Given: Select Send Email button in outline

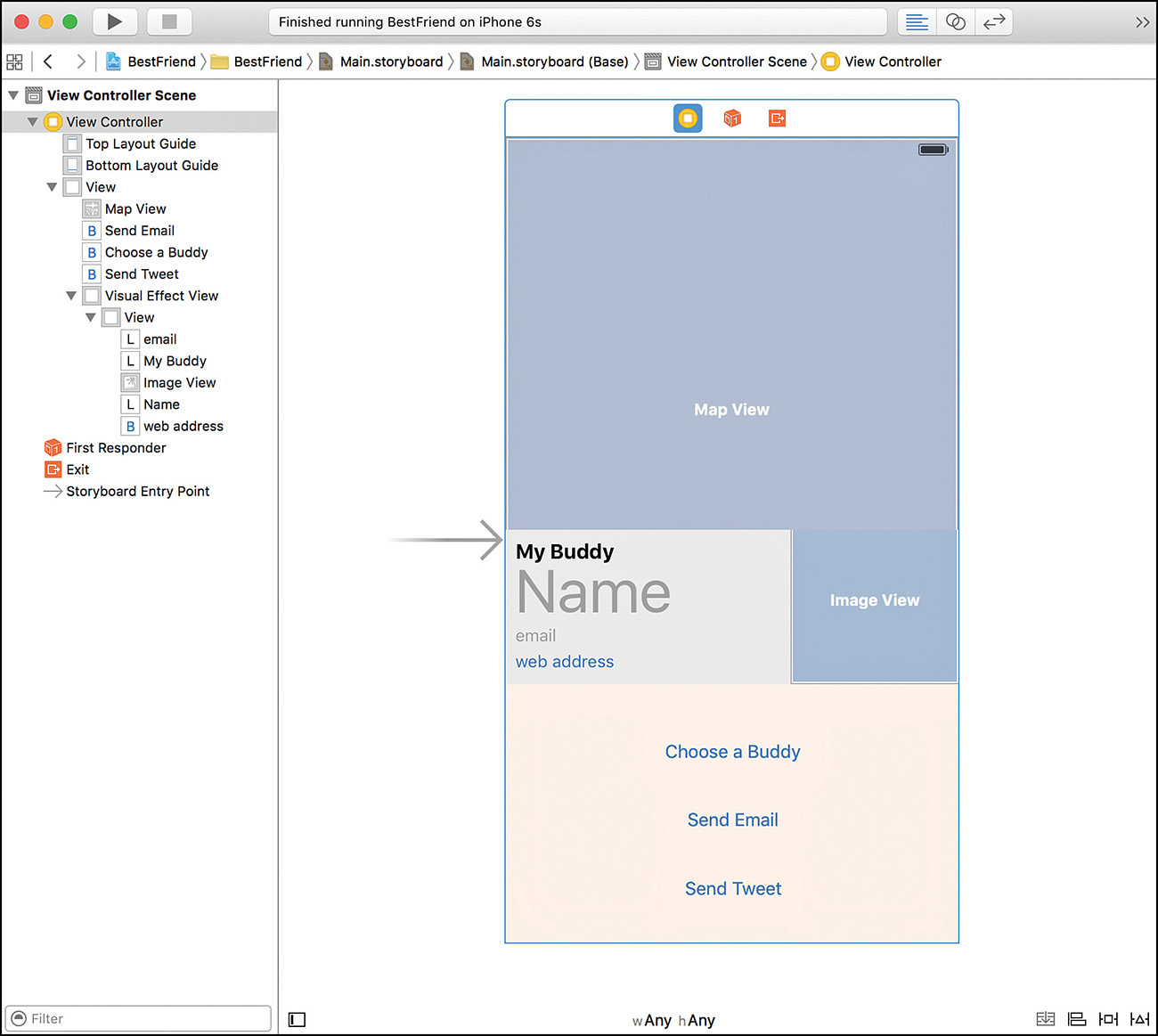Looking at the screenshot, I should coord(139,231).
